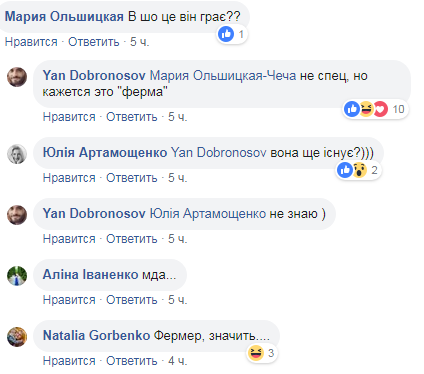Open Yan Dobronosov's avatar on the "ферма" comment
424x374 pixels.
(x=17, y=77)
